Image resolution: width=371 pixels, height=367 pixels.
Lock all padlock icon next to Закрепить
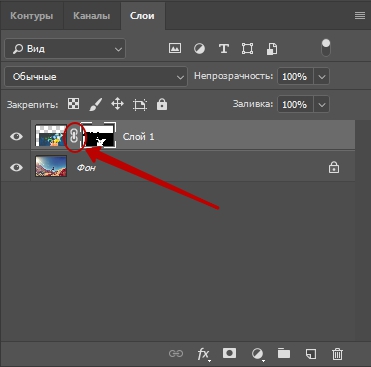coord(162,104)
